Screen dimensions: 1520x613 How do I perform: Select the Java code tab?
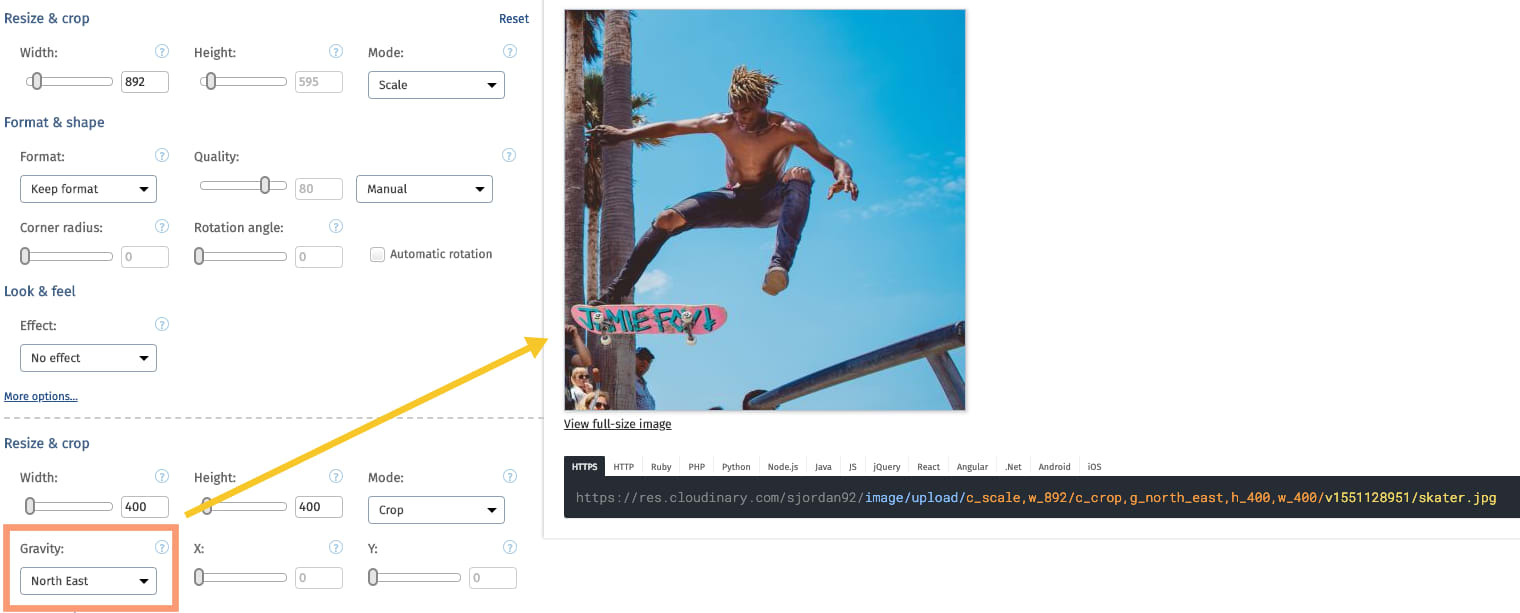click(823, 467)
